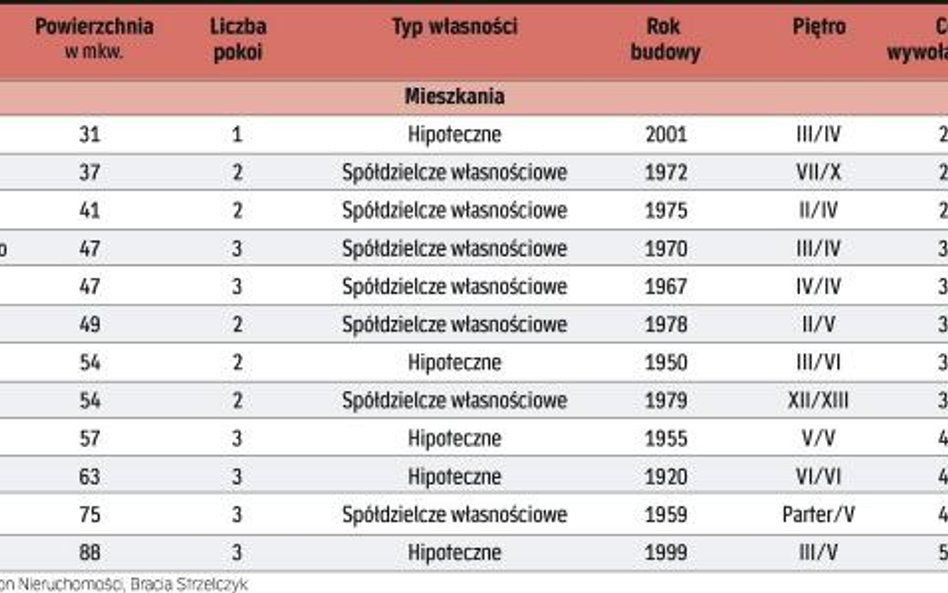Select the VII/X floor cell
The image size is (948, 593).
pyautogui.click(x=819, y=172)
